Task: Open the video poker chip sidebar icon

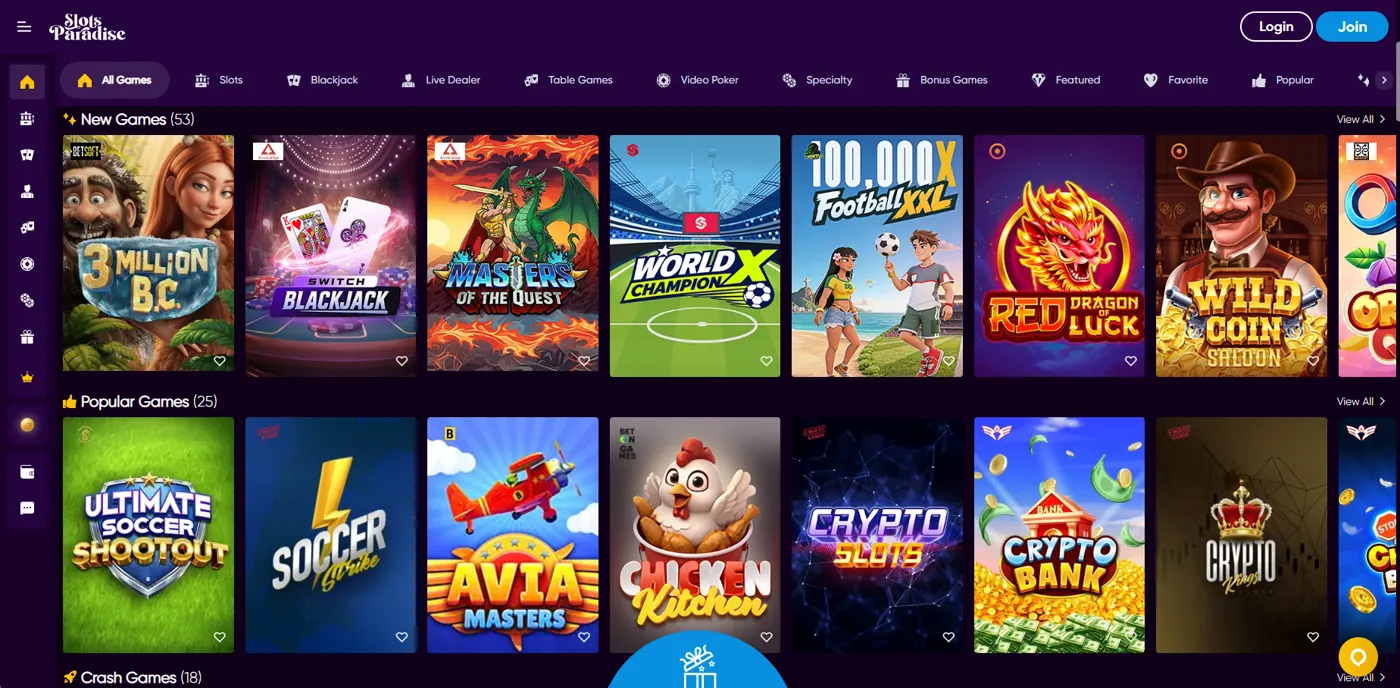Action: pos(27,264)
